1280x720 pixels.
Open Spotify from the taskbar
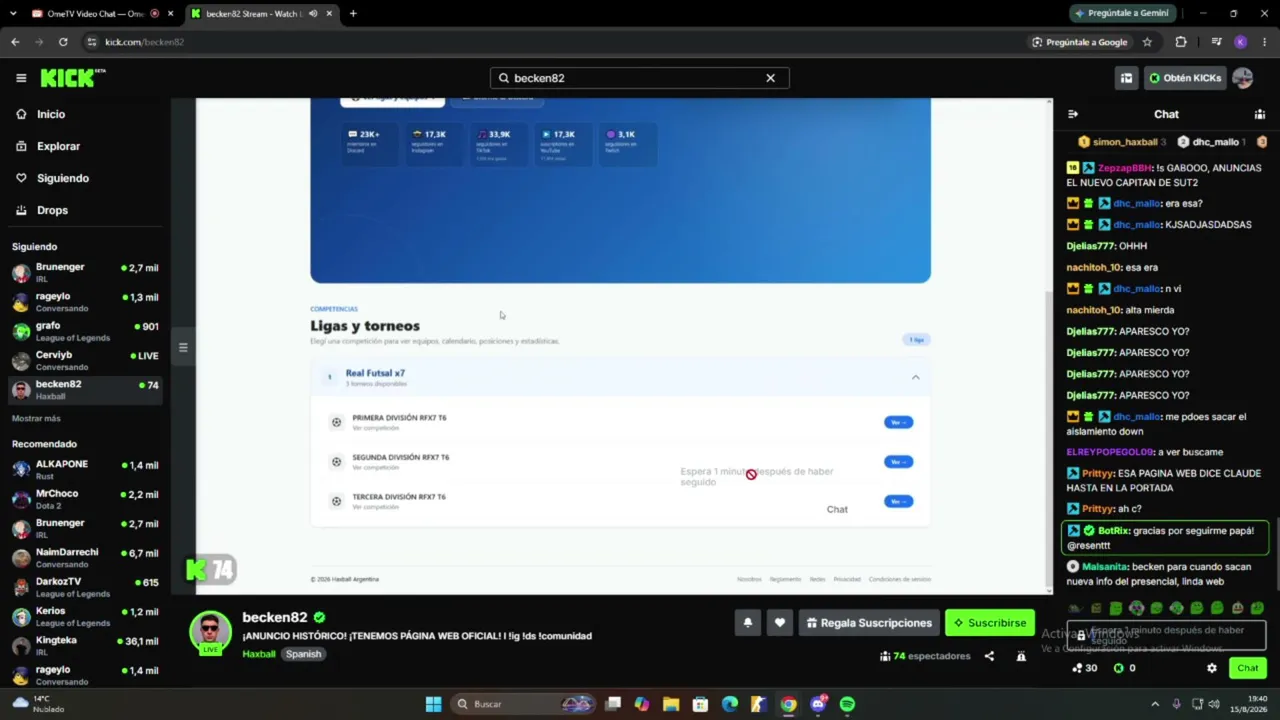pos(847,704)
